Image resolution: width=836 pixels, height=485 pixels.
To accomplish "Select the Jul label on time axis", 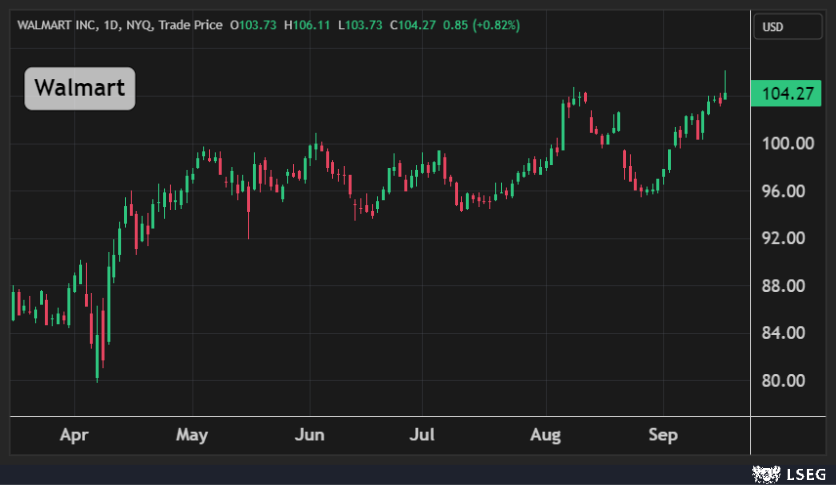I will (x=425, y=435).
